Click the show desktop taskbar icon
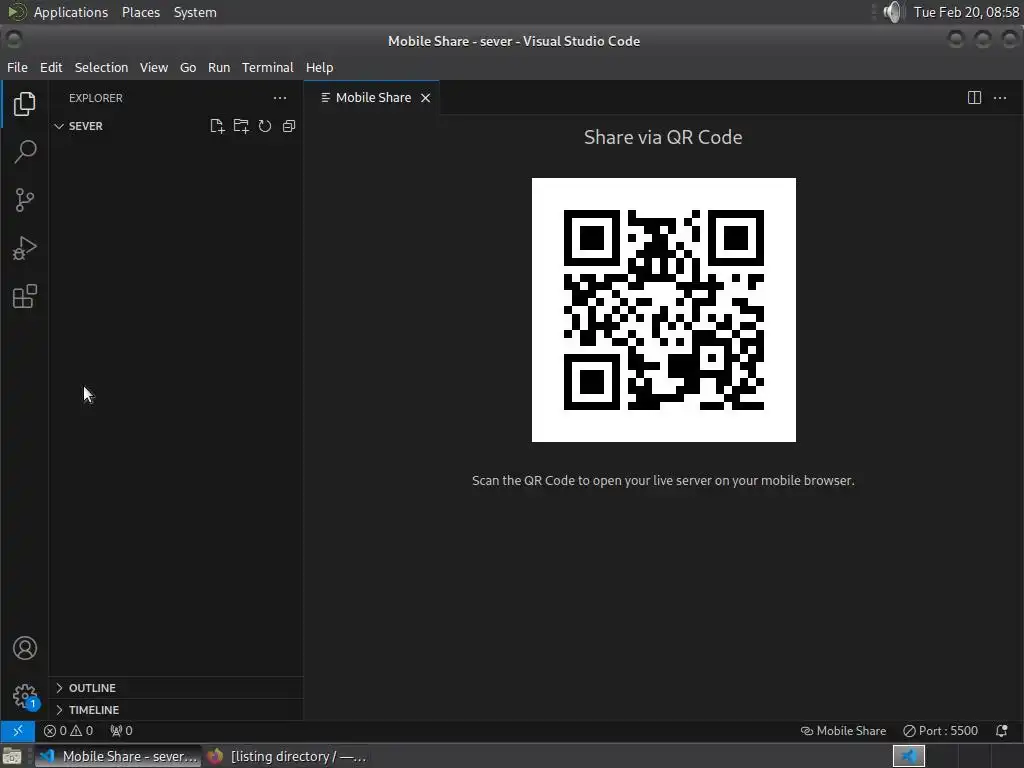The height and width of the screenshot is (768, 1024). (12, 756)
